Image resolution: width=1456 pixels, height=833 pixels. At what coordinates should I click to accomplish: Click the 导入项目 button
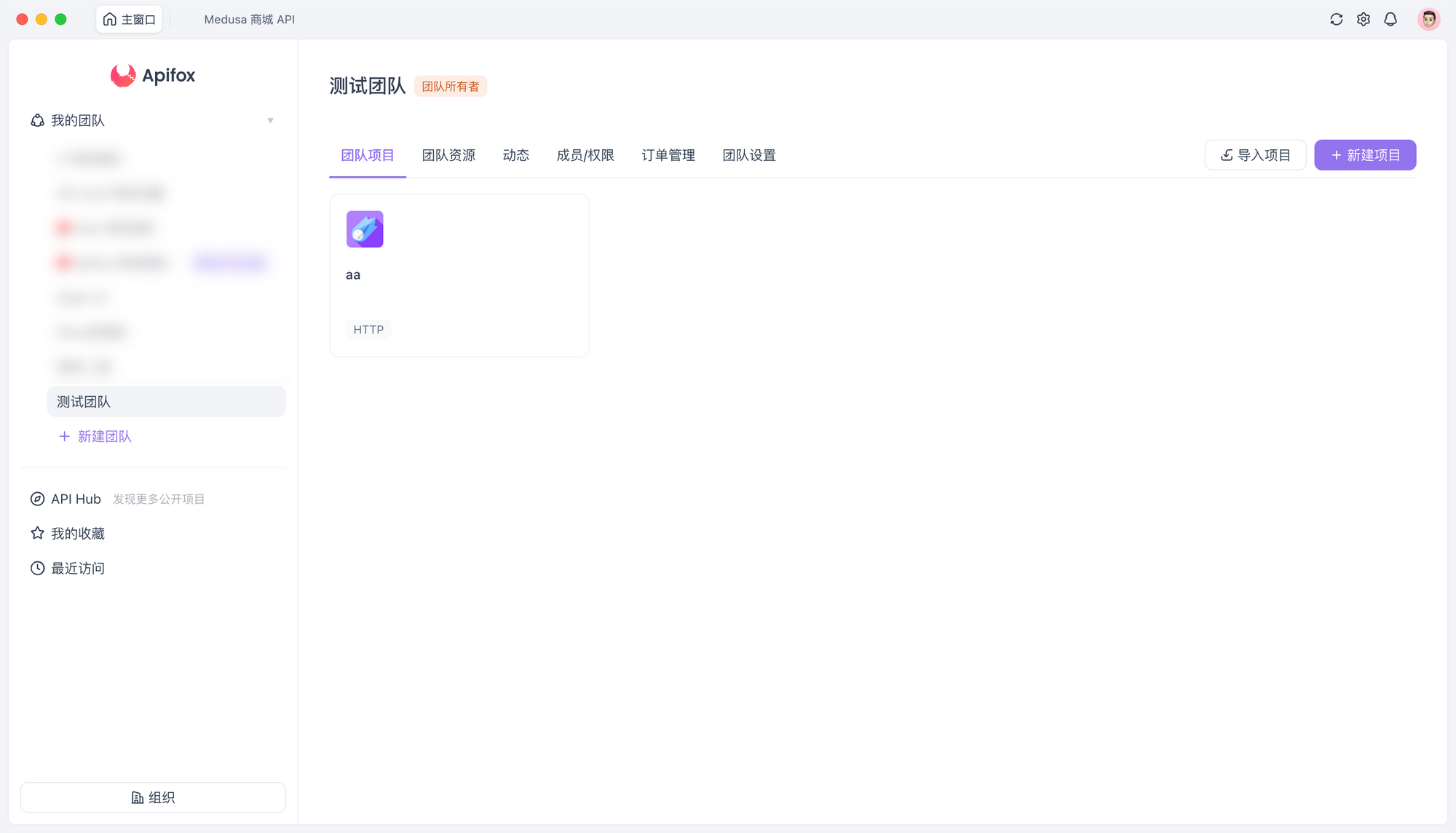pyautogui.click(x=1255, y=155)
